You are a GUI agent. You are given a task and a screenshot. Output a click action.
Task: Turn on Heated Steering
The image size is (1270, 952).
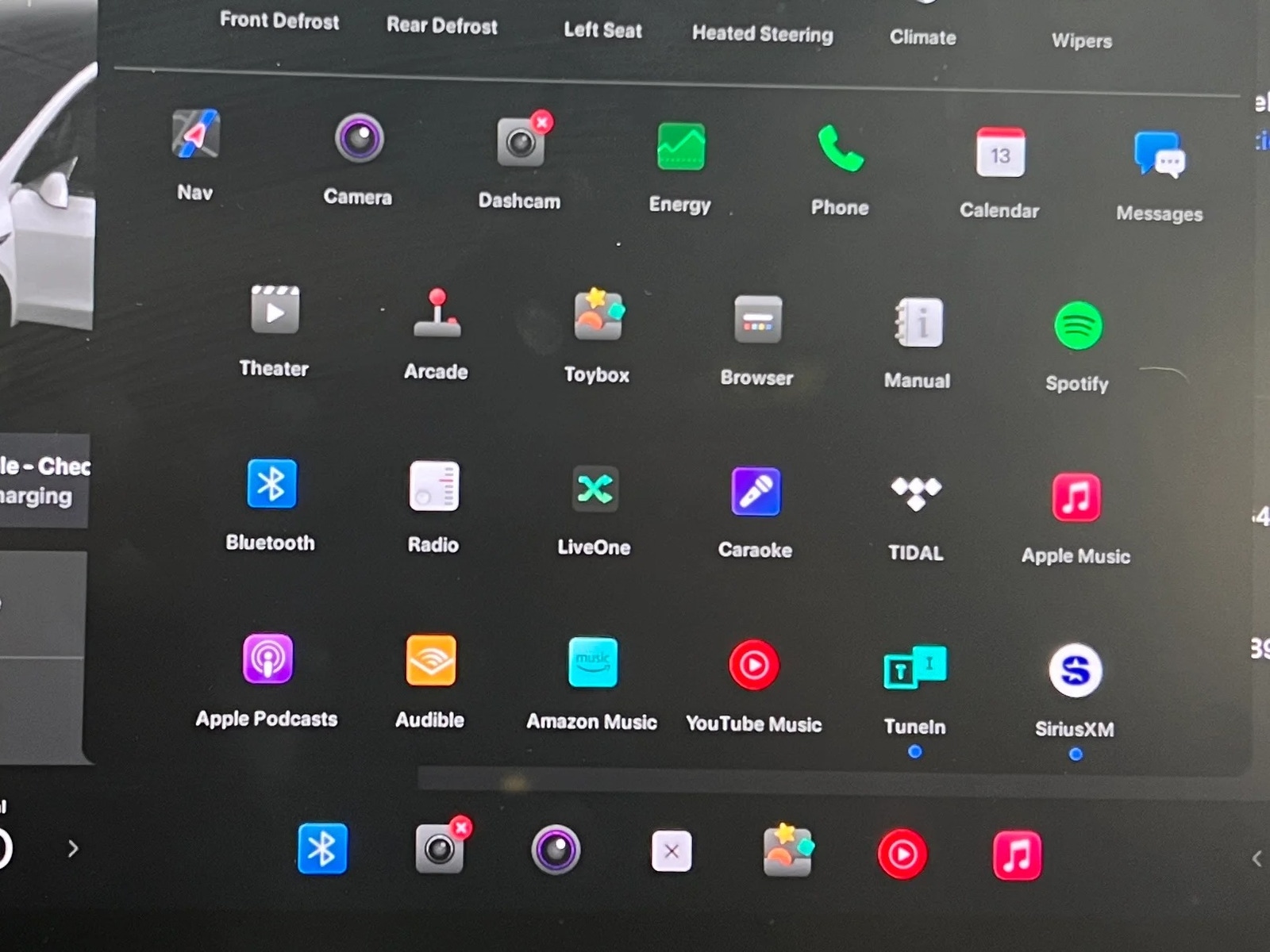point(762,34)
